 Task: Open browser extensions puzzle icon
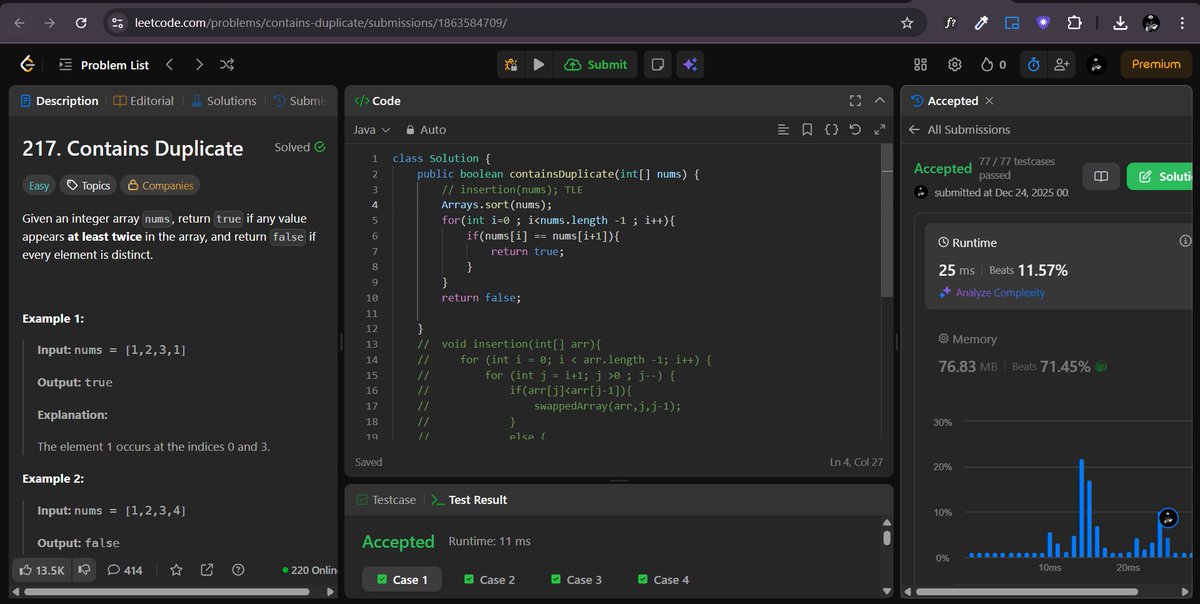(x=1075, y=22)
